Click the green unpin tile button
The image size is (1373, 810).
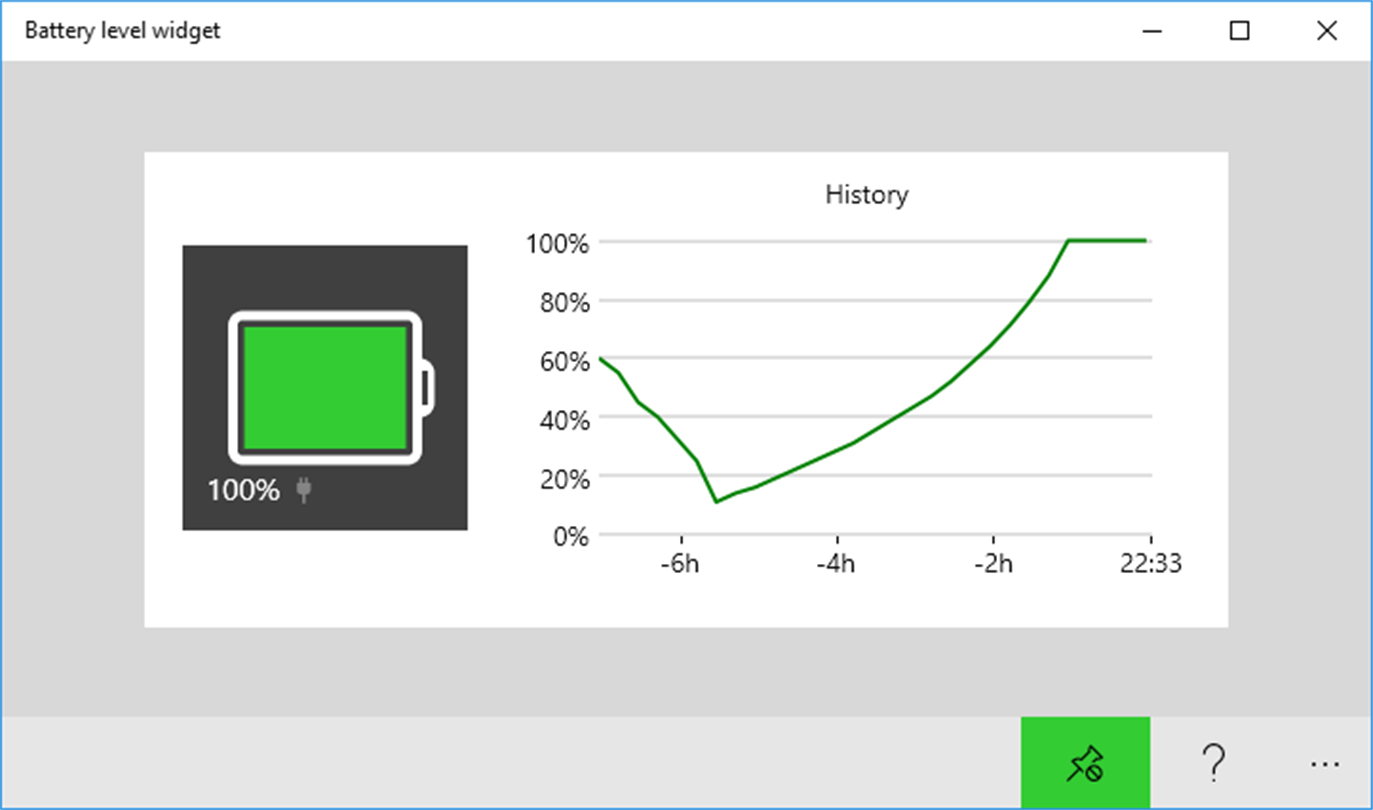point(1086,763)
